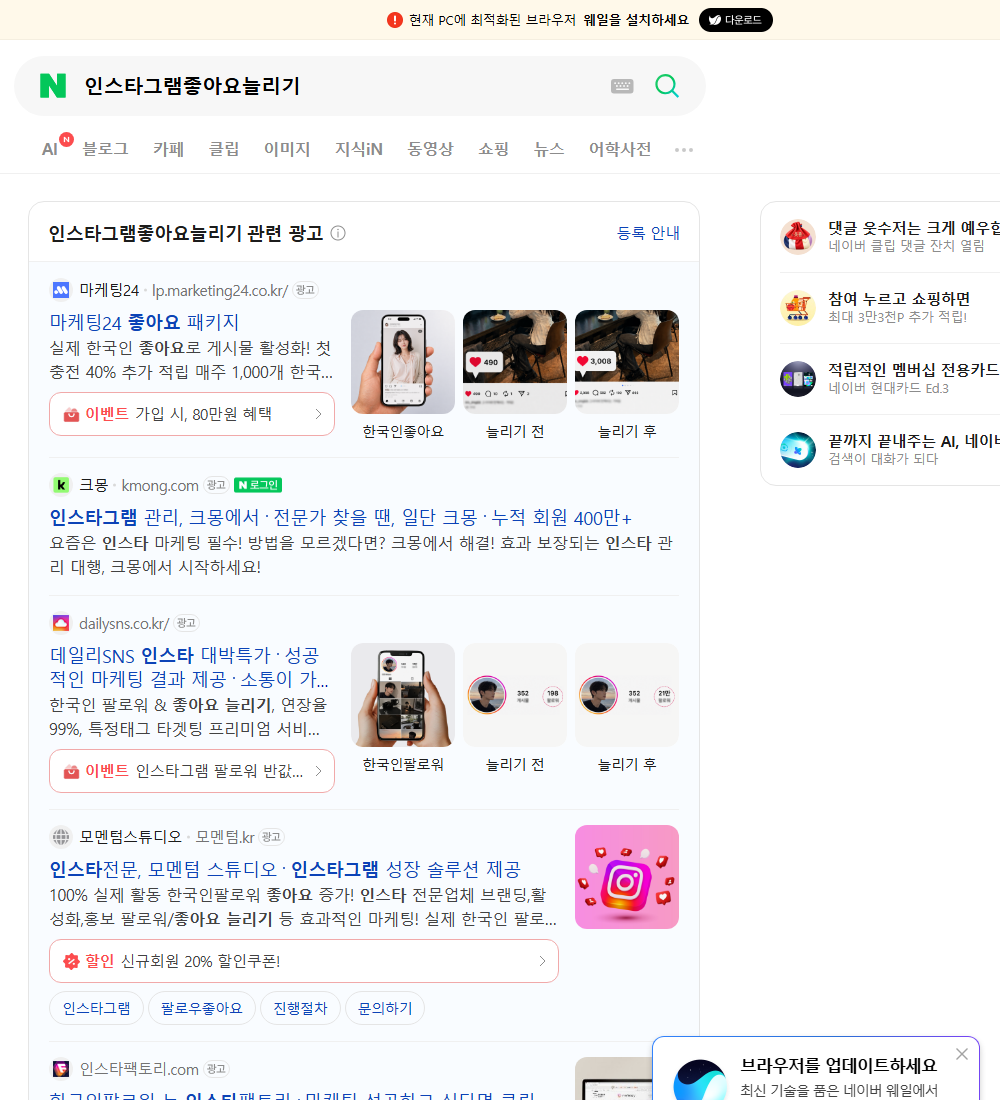
Task: Open the 등록 안내 link
Action: click(x=648, y=233)
